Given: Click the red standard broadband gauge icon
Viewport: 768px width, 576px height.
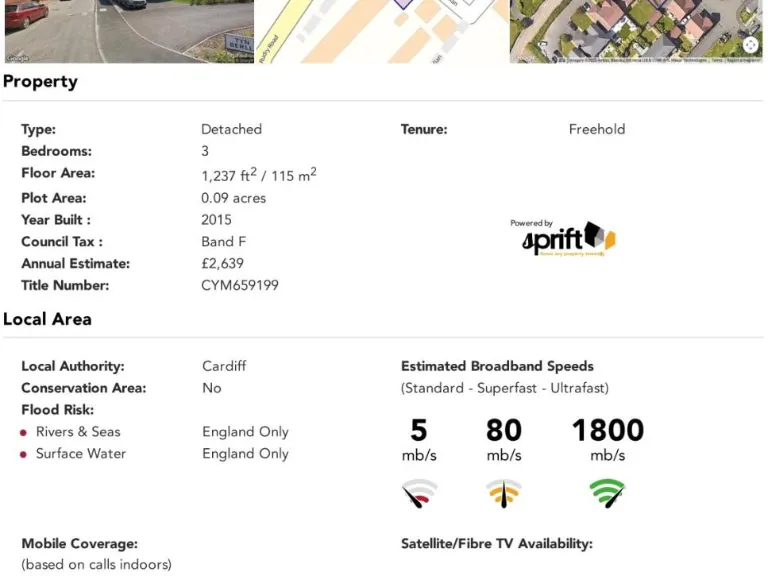Looking at the screenshot, I should (419, 493).
